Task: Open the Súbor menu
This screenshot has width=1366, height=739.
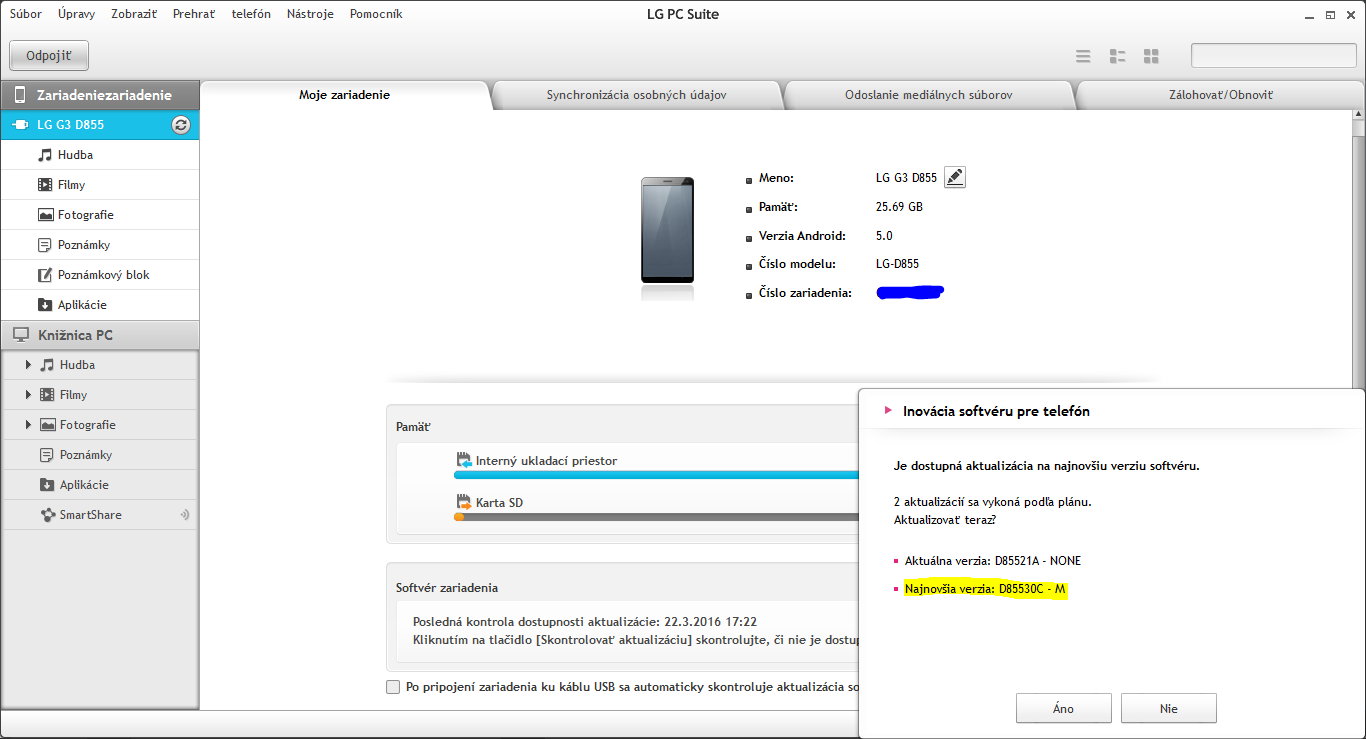Action: pos(26,14)
